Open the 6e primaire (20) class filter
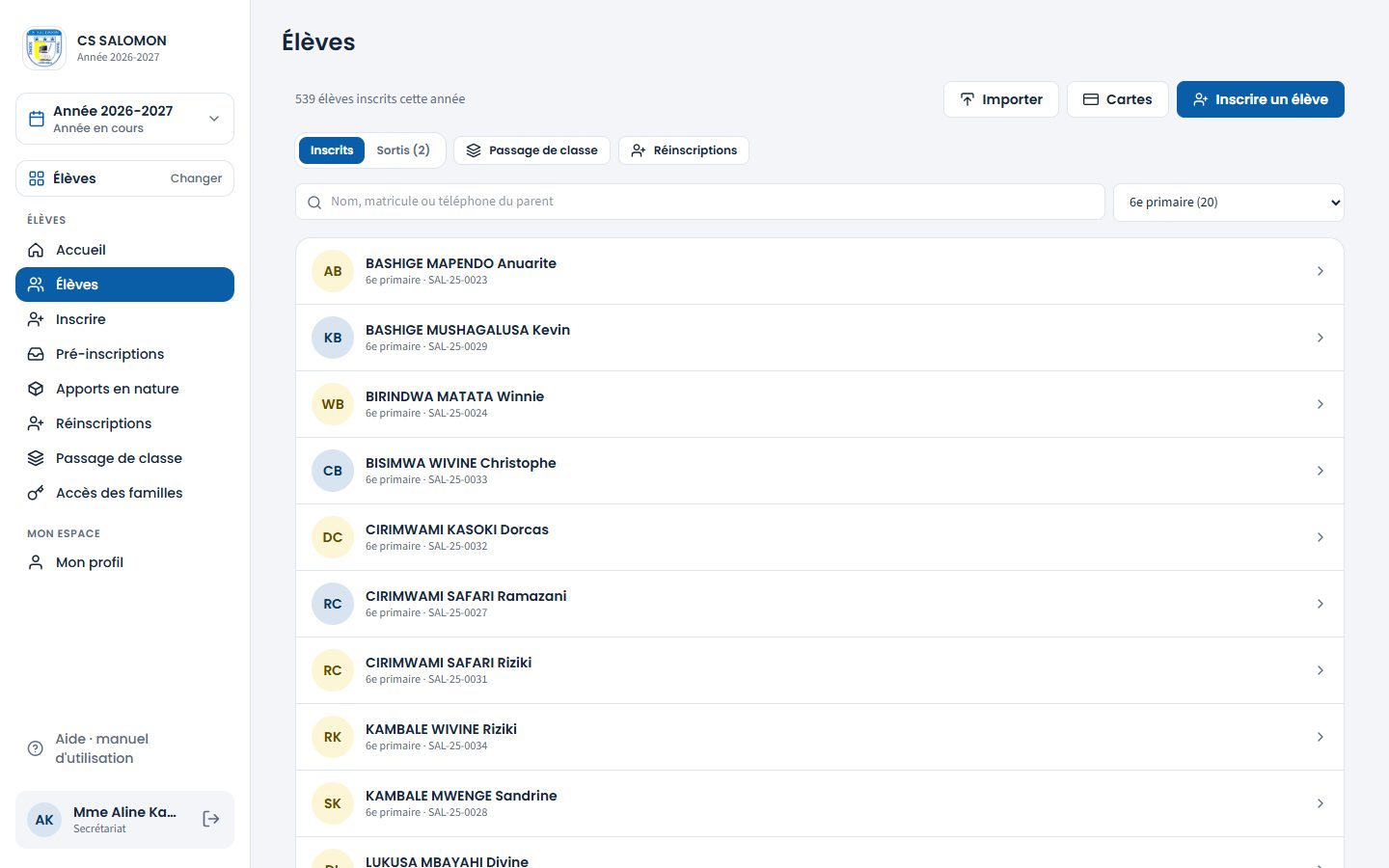The image size is (1389, 868). click(1229, 203)
